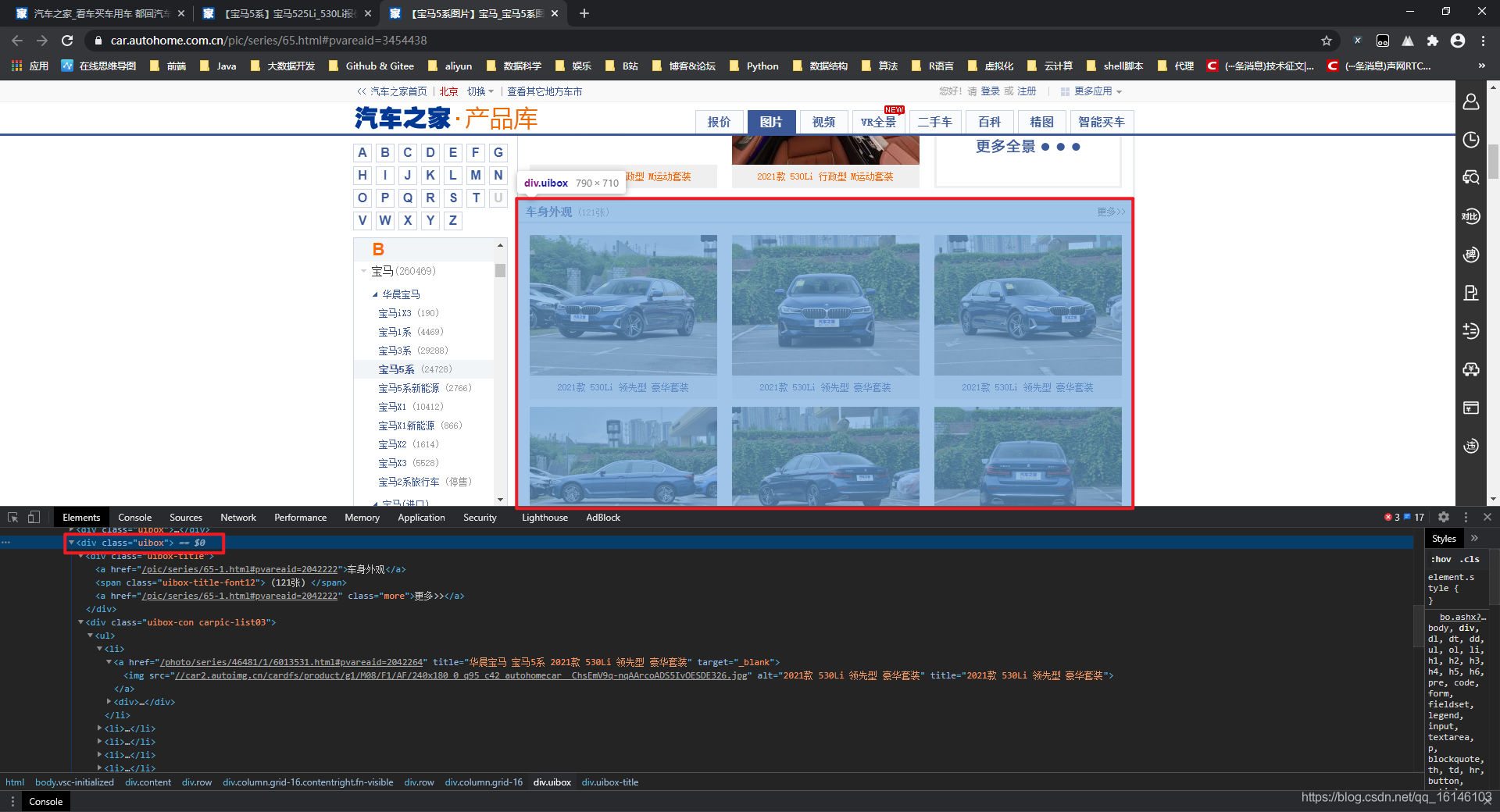Open the user account icon in right sidebar

click(x=1471, y=101)
